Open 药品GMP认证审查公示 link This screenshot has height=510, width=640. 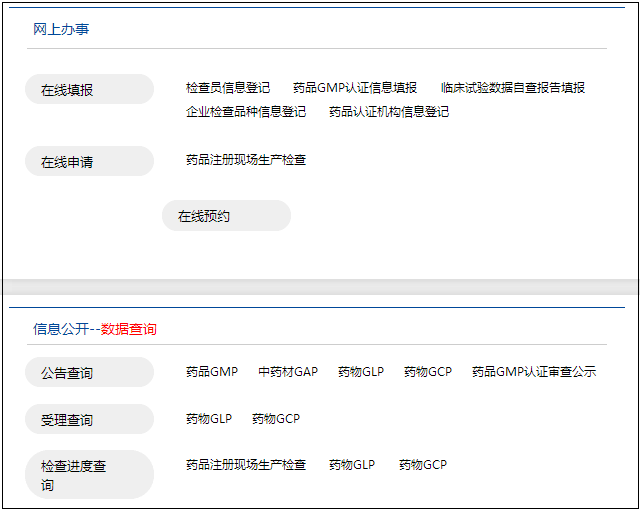[x=534, y=372]
